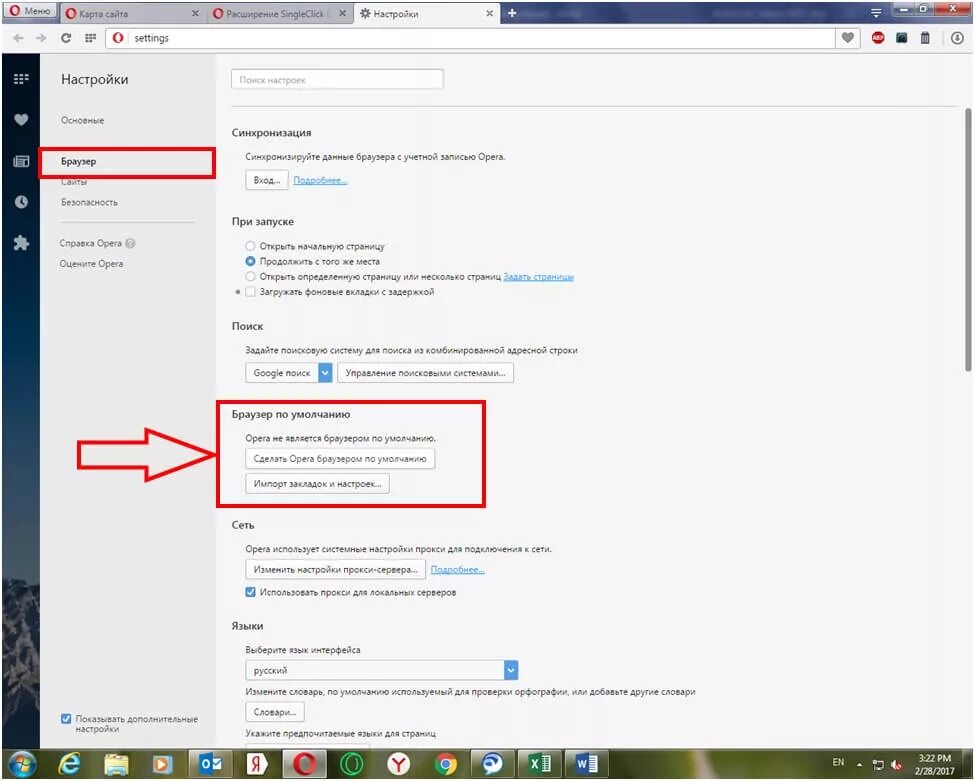Viewport: 975px width, 781px height.
Task: Click the trash can extension icon
Action: tap(925, 38)
